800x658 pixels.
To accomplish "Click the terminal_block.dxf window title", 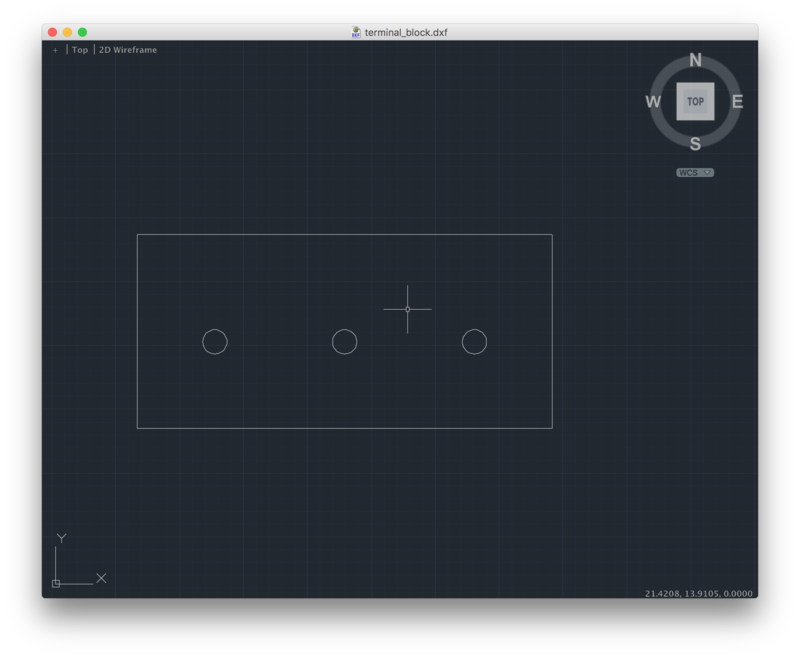I will 406,32.
